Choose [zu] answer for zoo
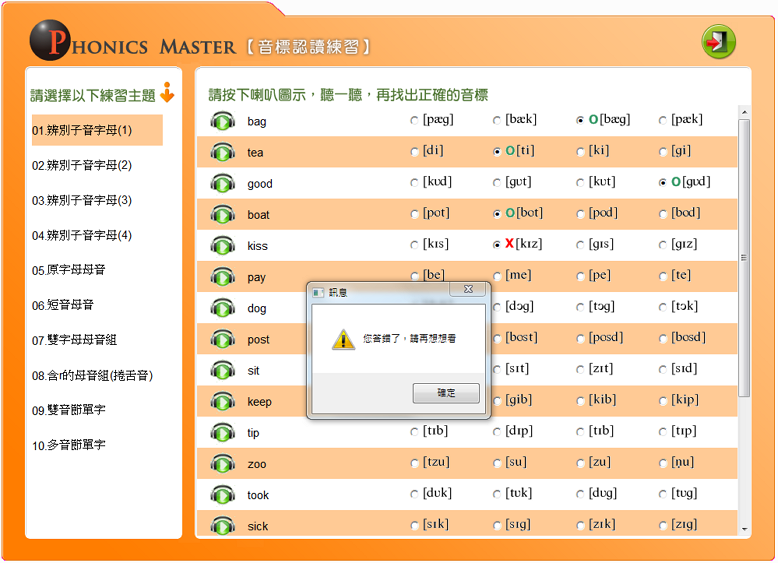Image resolution: width=778 pixels, height=563 pixels. pos(580,463)
